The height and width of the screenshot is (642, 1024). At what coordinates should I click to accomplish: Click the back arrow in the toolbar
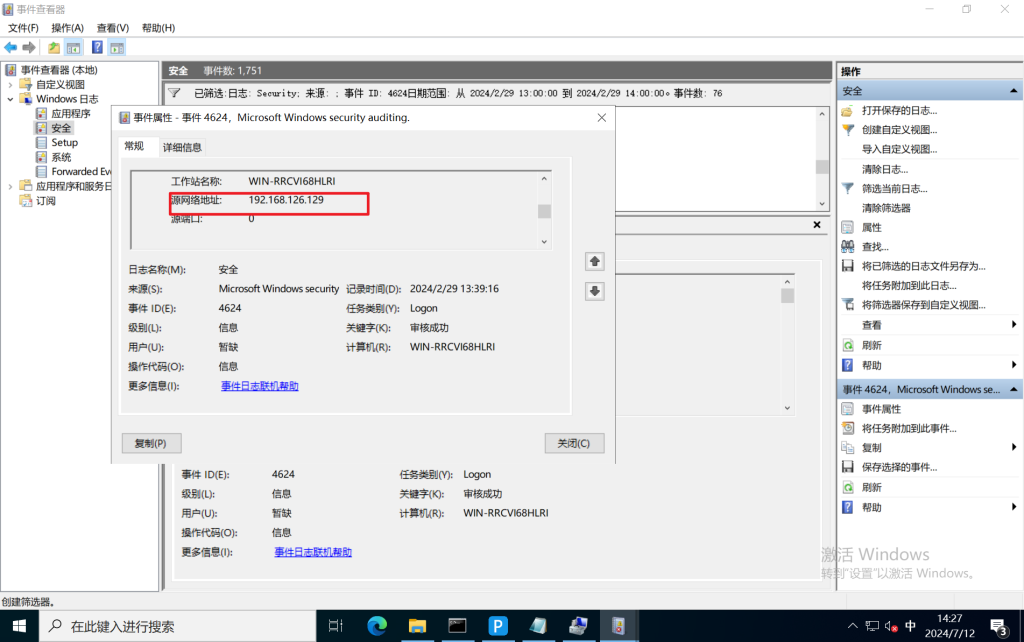[10, 47]
